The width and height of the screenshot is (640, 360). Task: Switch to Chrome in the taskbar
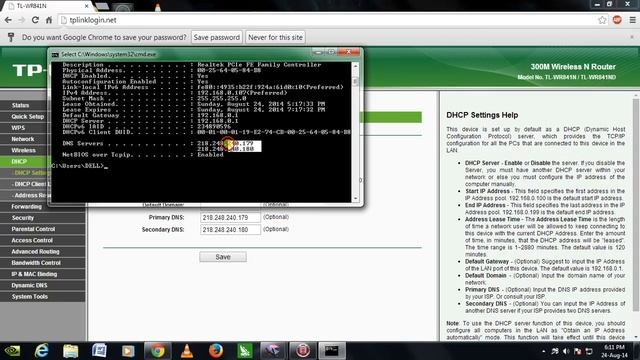(158, 351)
